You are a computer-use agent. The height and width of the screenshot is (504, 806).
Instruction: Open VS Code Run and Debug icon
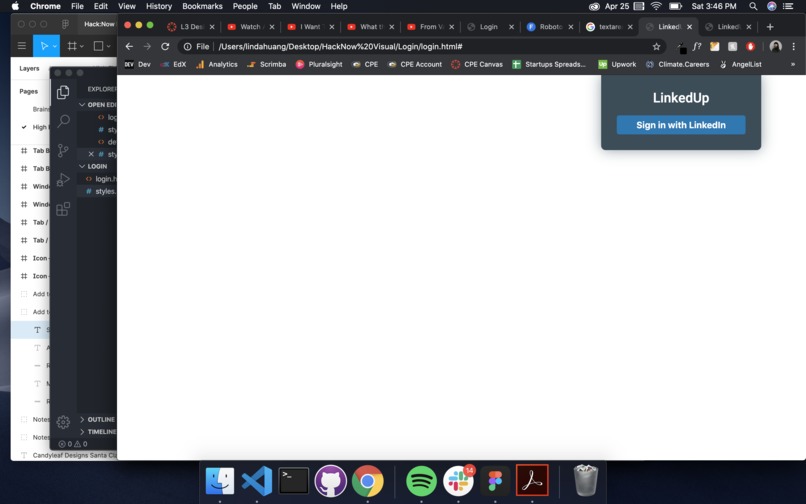pyautogui.click(x=63, y=179)
